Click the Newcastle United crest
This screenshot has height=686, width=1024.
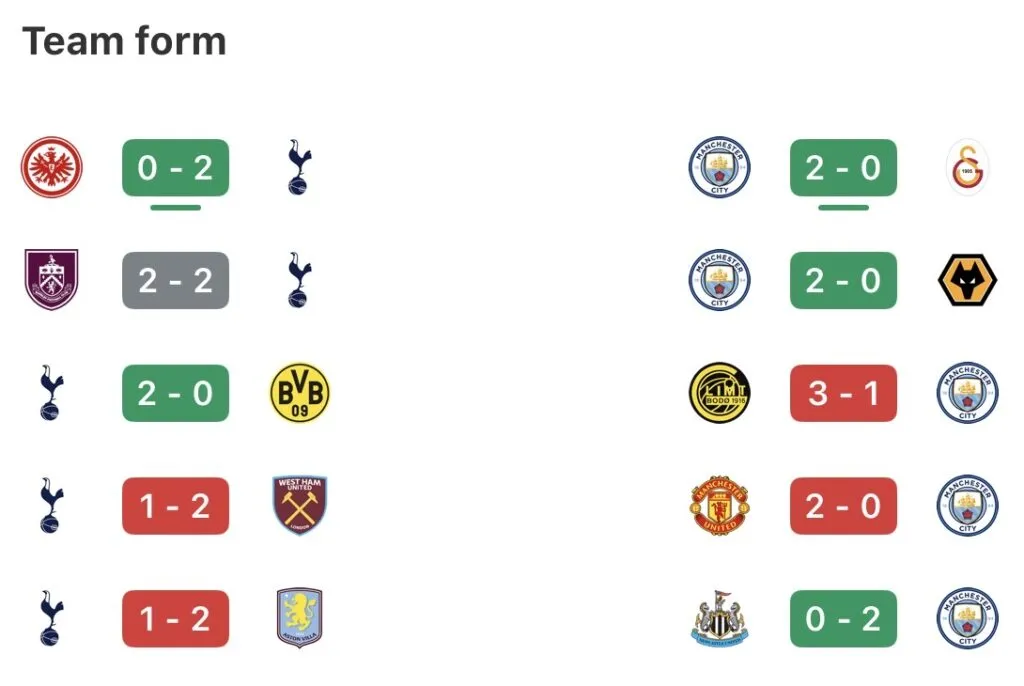[x=720, y=619]
